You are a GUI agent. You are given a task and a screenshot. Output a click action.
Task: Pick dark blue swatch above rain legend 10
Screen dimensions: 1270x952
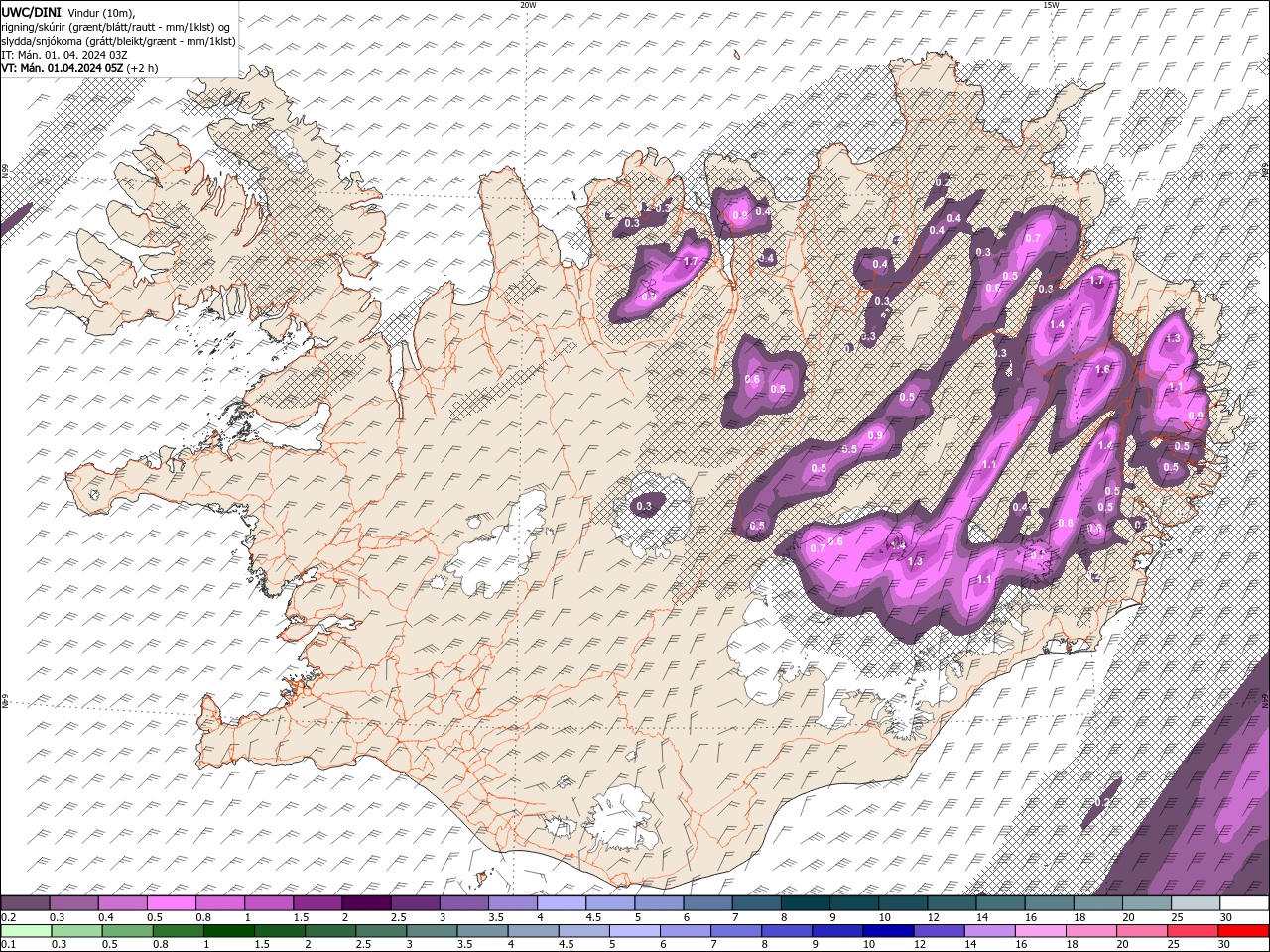[887, 931]
